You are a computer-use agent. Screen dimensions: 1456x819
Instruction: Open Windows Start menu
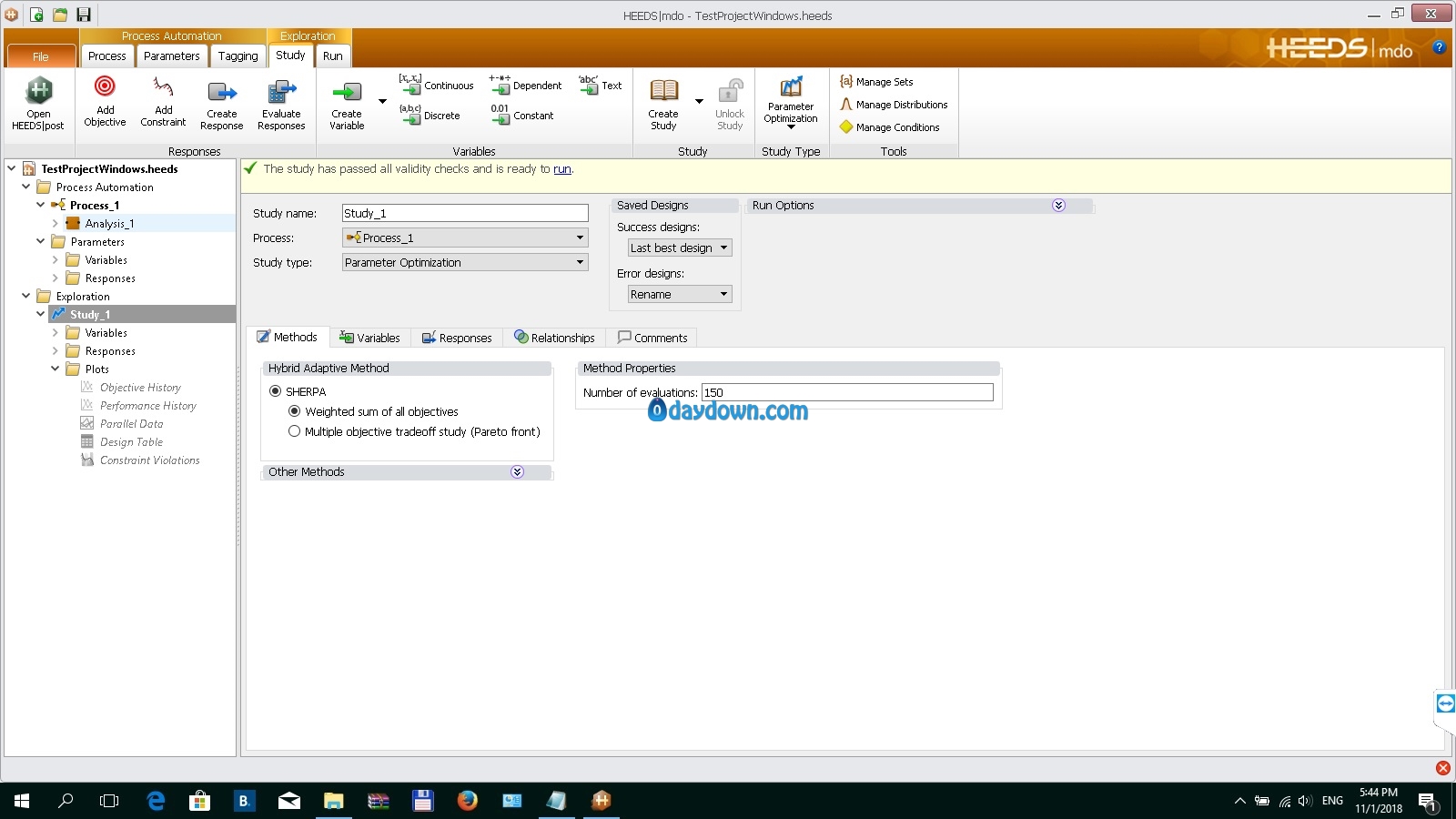(22, 801)
